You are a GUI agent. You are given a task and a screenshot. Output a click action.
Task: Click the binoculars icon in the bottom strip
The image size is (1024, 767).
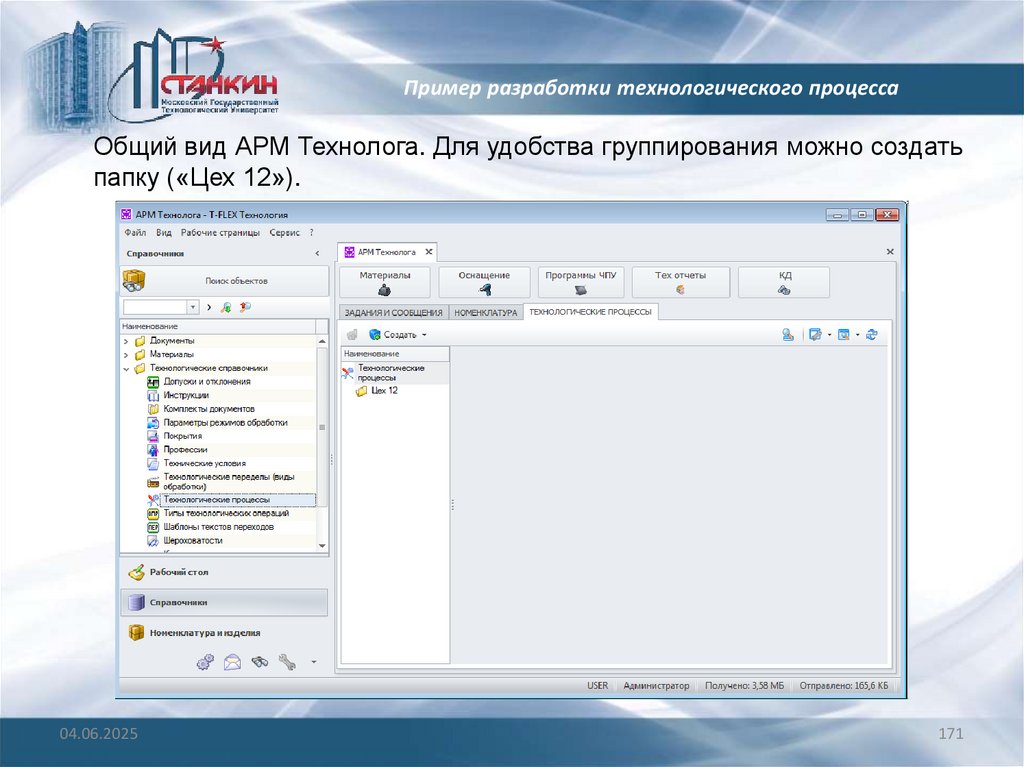click(260, 662)
